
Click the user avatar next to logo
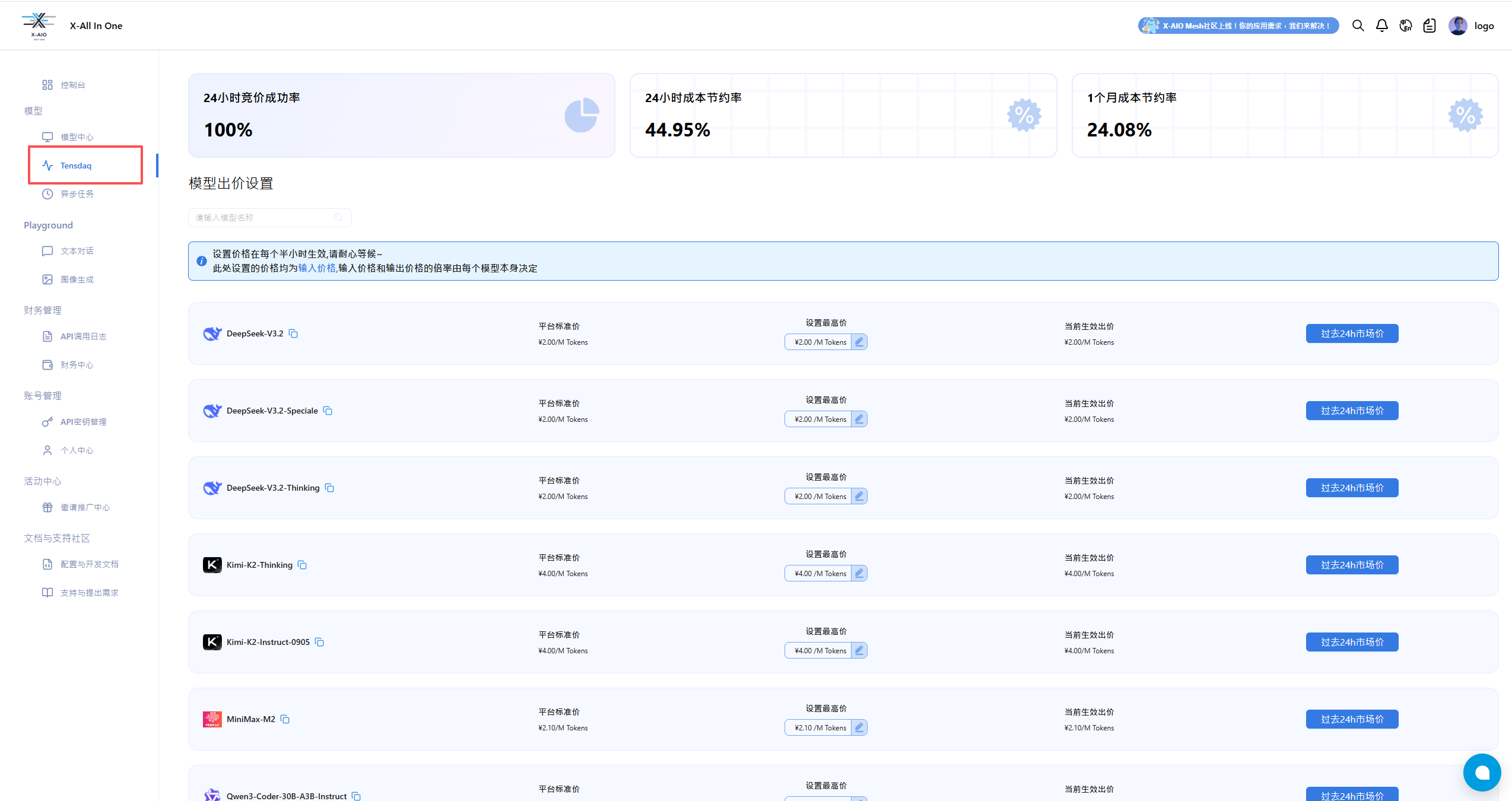[x=1457, y=26]
